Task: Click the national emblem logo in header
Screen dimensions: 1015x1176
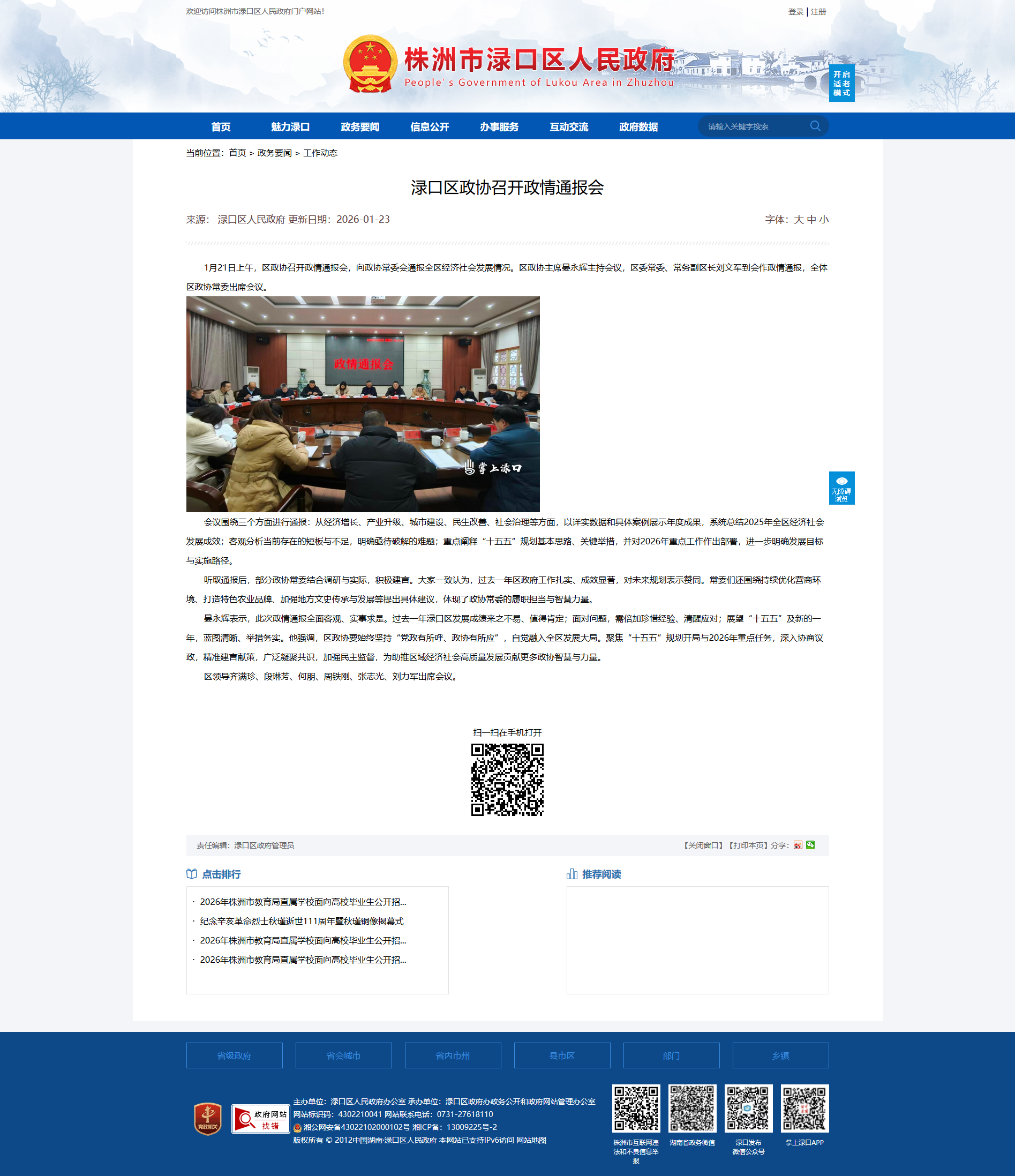Action: [370, 64]
